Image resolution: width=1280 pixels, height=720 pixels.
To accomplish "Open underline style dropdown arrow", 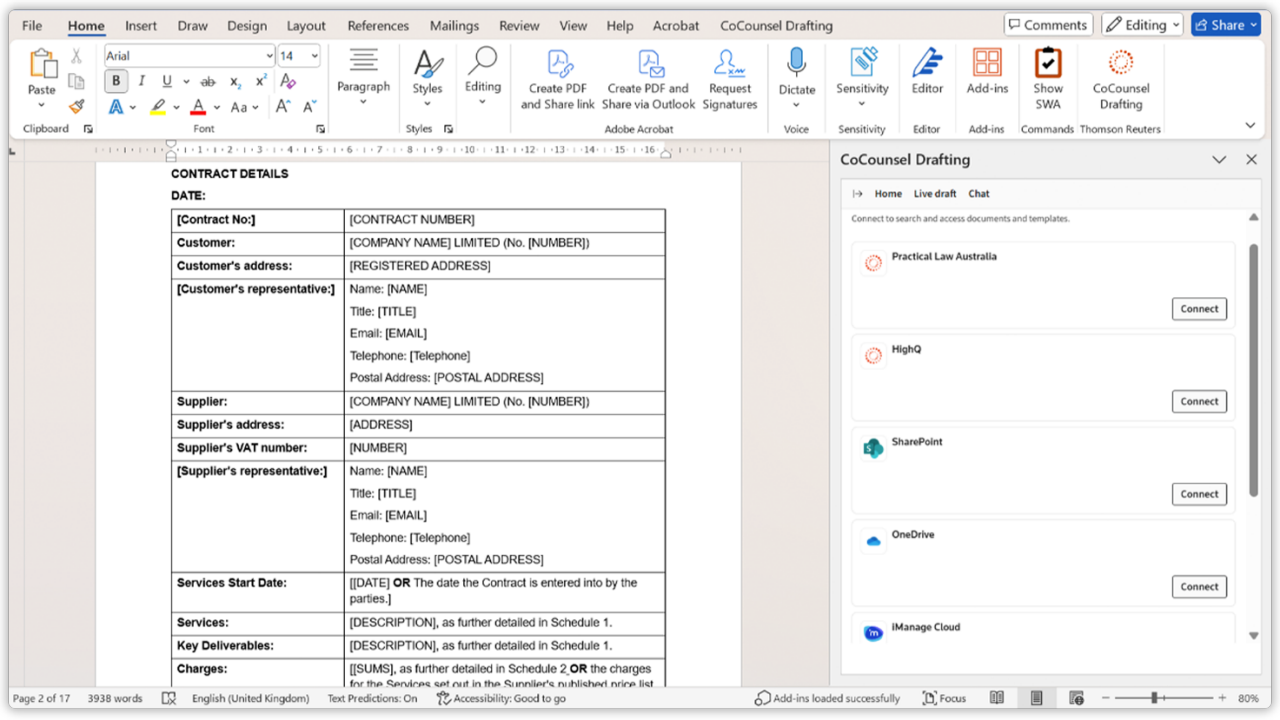I will 185,82.
